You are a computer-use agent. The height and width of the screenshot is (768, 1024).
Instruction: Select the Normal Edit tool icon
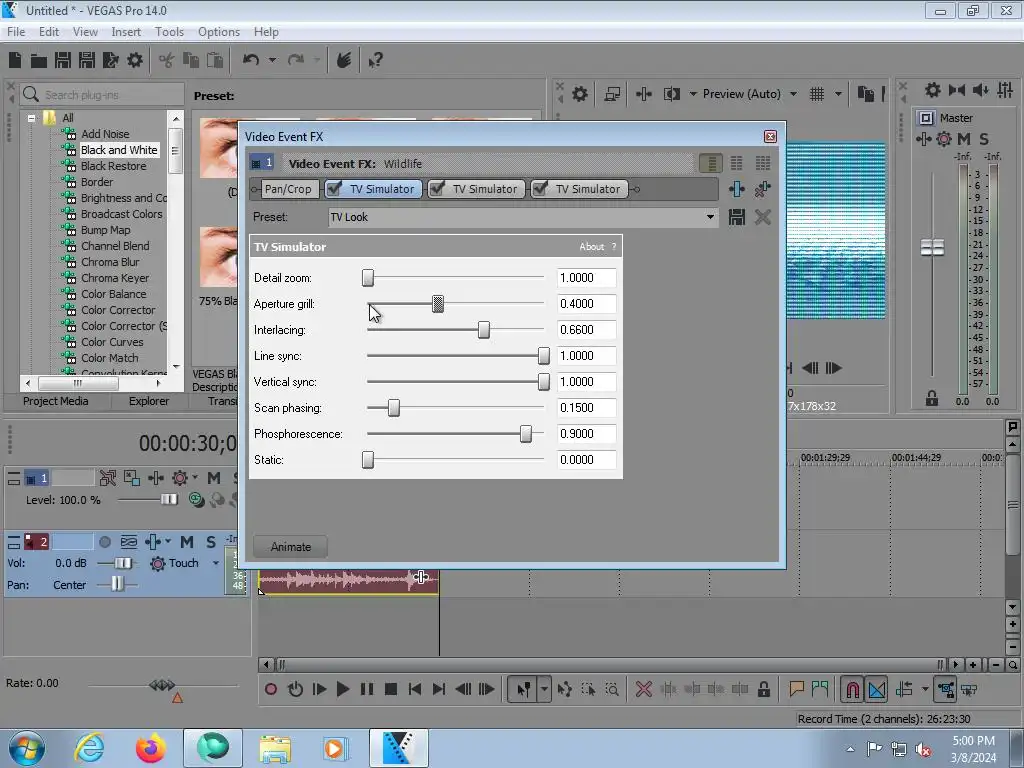(523, 689)
